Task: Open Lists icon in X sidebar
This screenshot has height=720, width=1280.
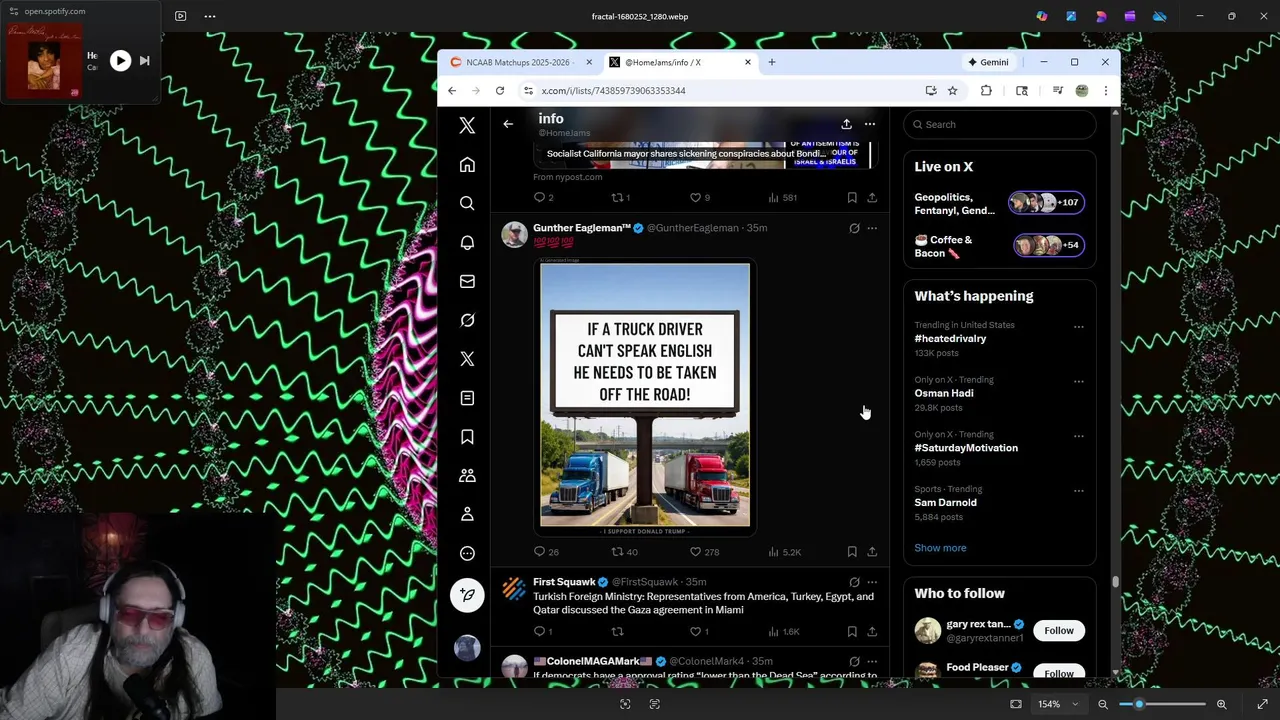Action: pyautogui.click(x=467, y=398)
